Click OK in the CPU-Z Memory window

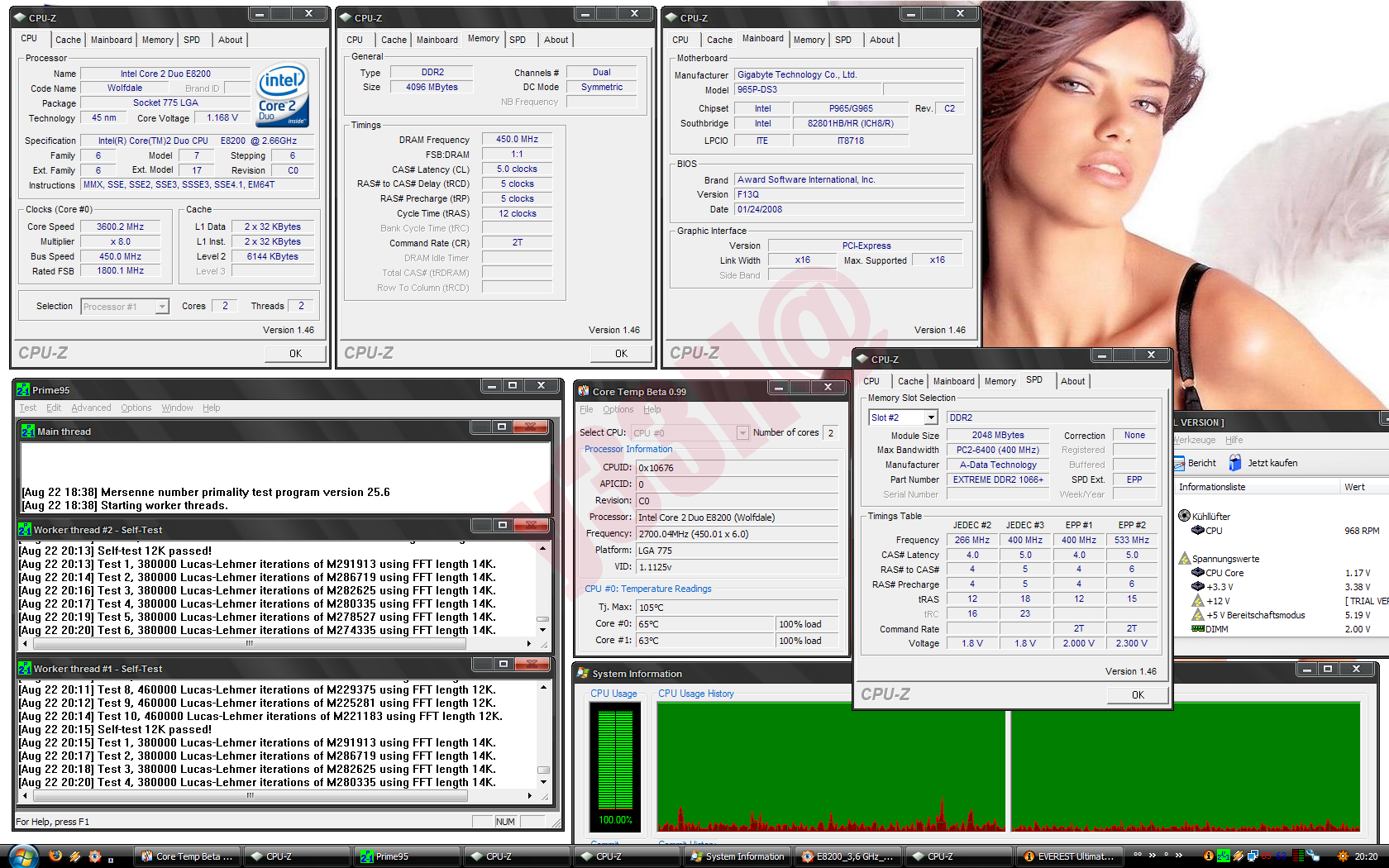621,354
